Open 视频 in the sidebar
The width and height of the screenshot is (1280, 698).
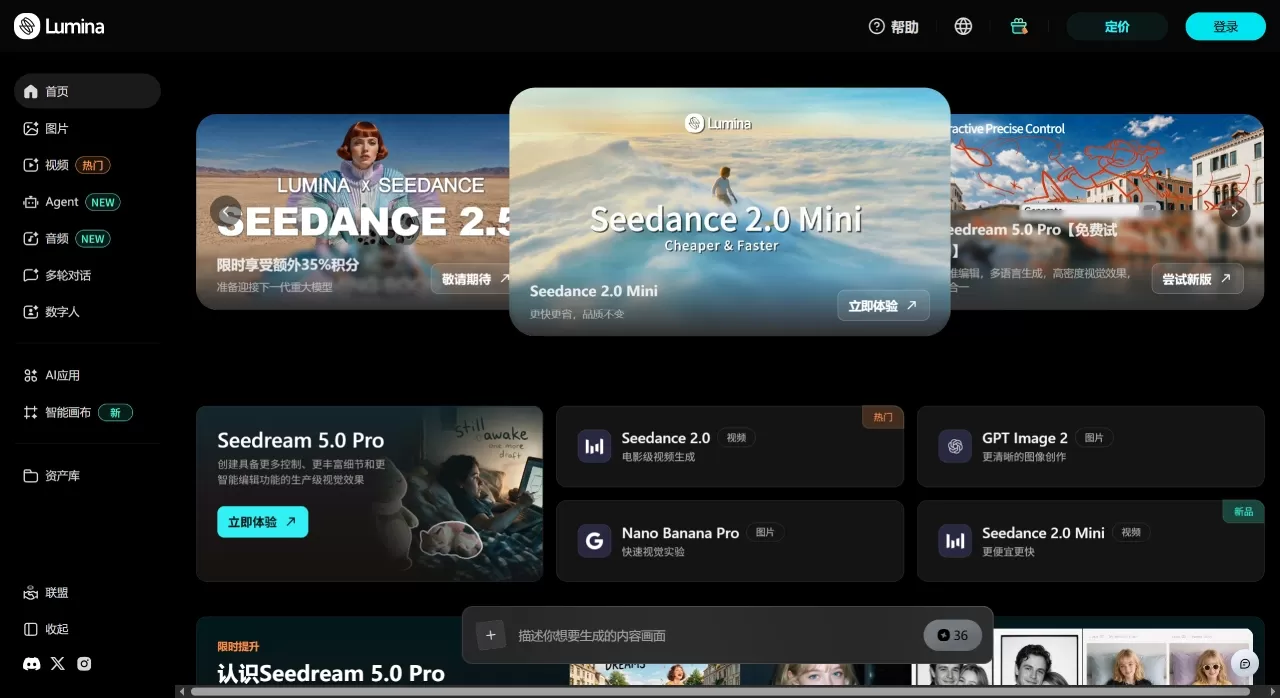pos(87,165)
